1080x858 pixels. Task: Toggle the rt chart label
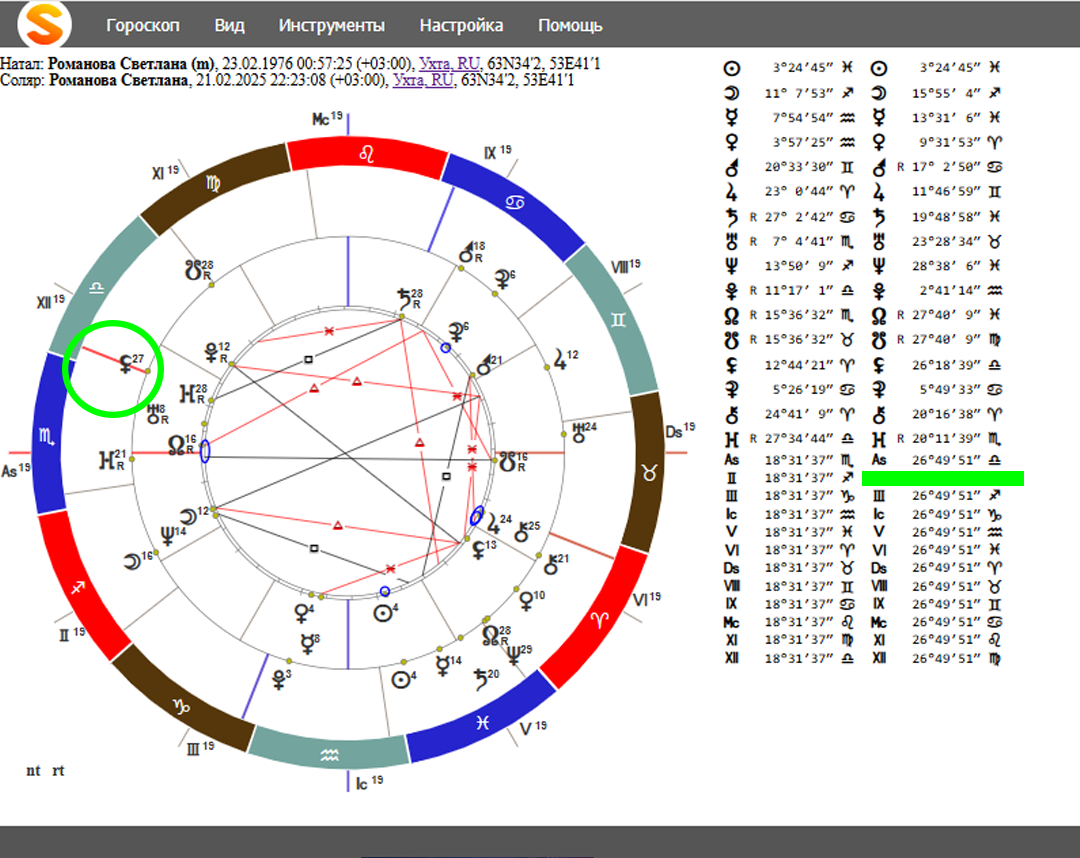point(58,771)
